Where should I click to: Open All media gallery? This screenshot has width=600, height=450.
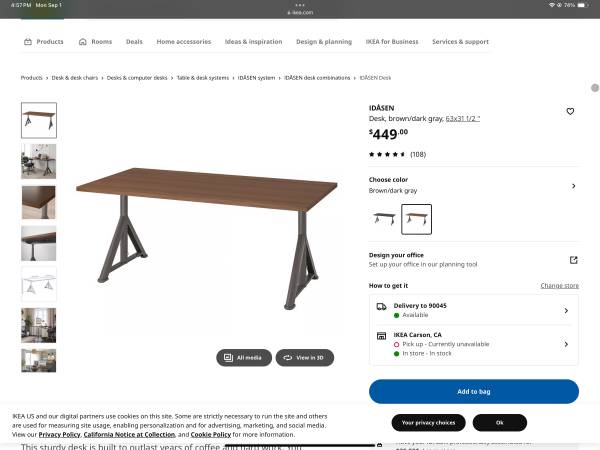[x=244, y=357]
